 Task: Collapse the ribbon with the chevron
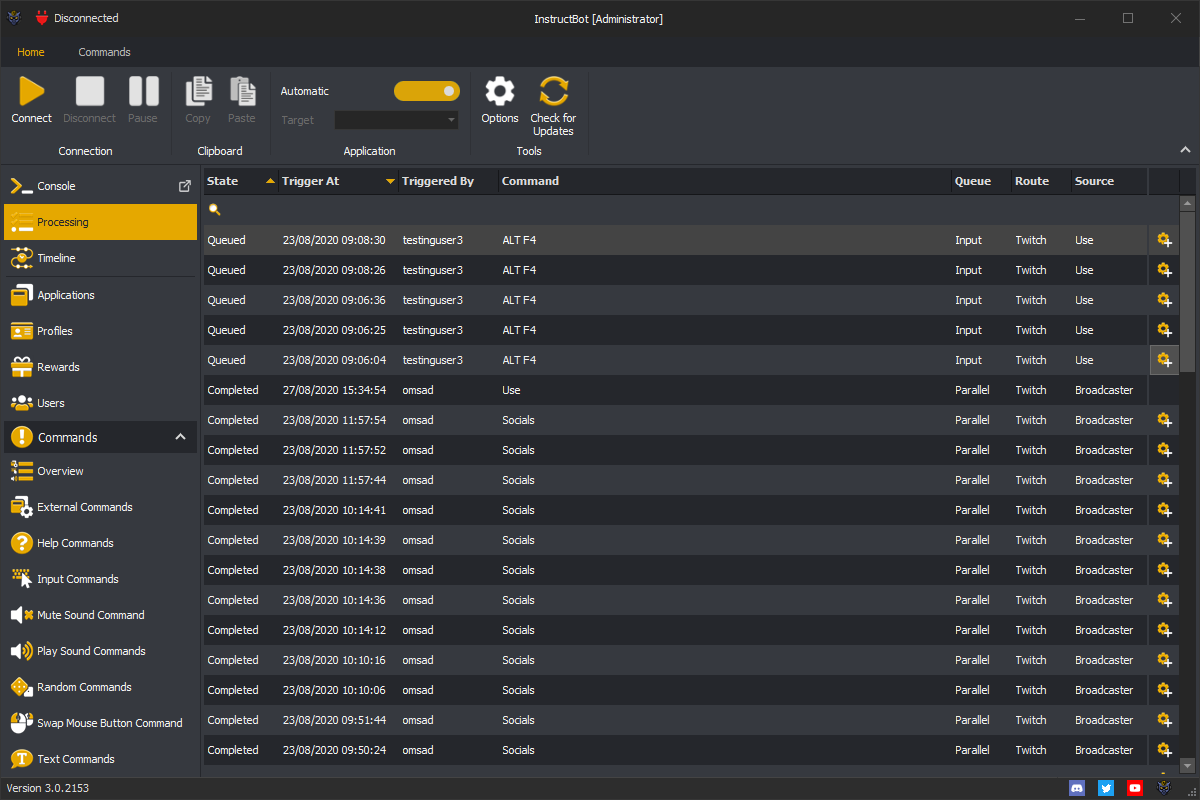(1185, 150)
